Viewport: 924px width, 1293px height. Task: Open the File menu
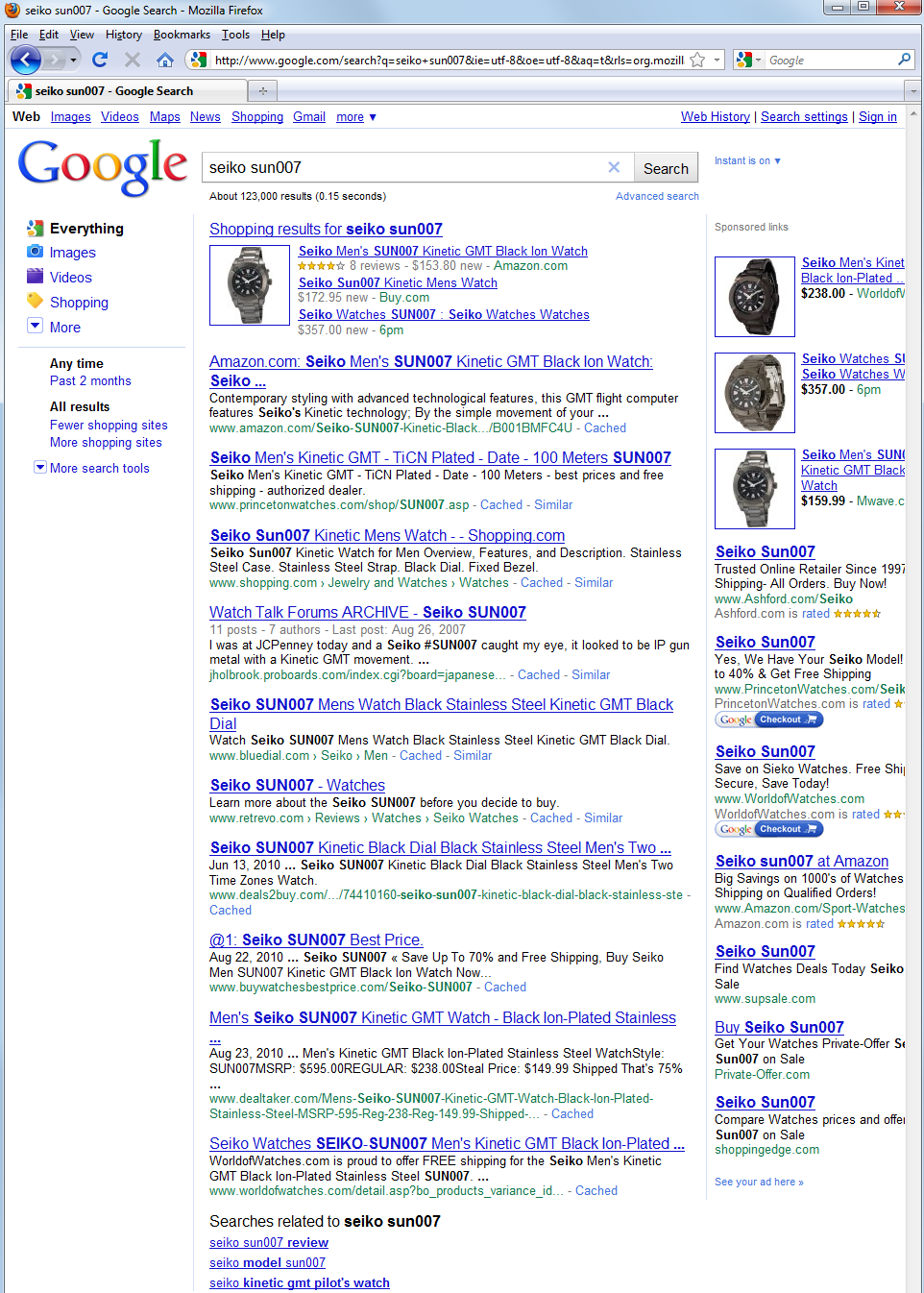pos(19,35)
